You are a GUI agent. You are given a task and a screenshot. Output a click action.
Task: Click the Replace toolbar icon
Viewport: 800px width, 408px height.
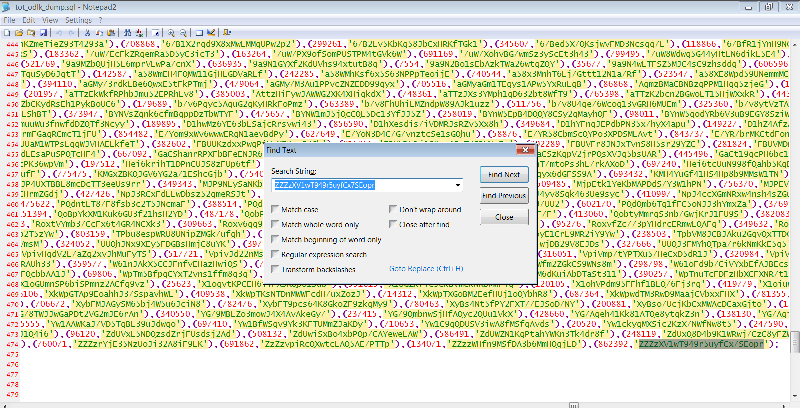[140, 33]
